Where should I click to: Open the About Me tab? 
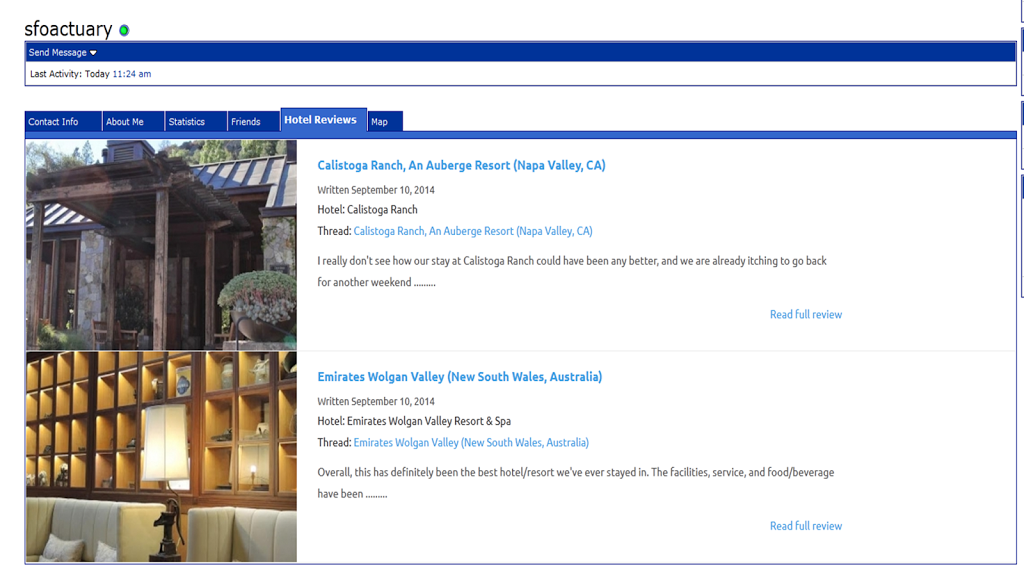click(133, 122)
